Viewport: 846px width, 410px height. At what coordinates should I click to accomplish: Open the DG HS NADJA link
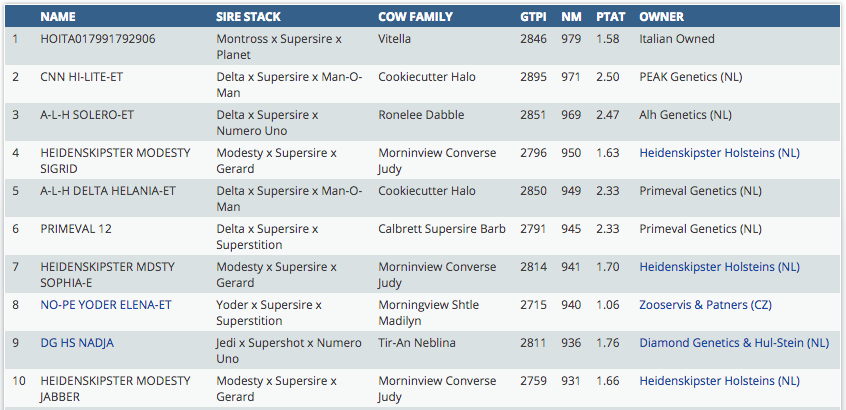77,343
